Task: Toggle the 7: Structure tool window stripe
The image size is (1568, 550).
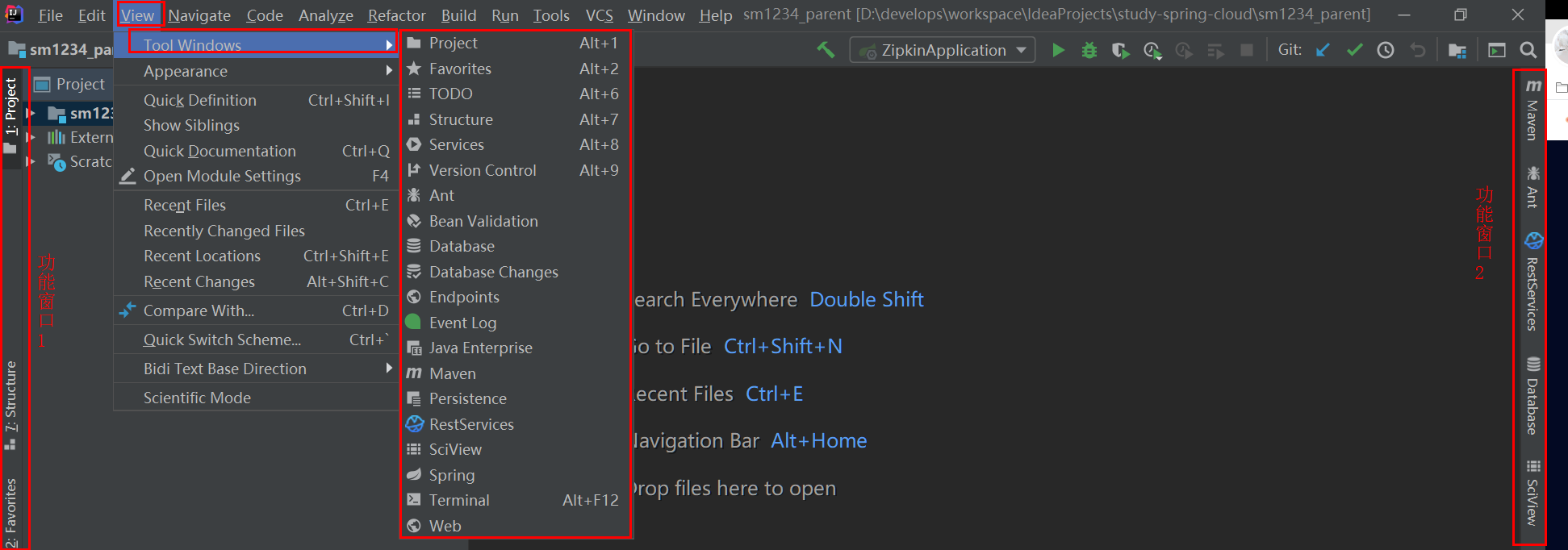Action: coord(10,406)
